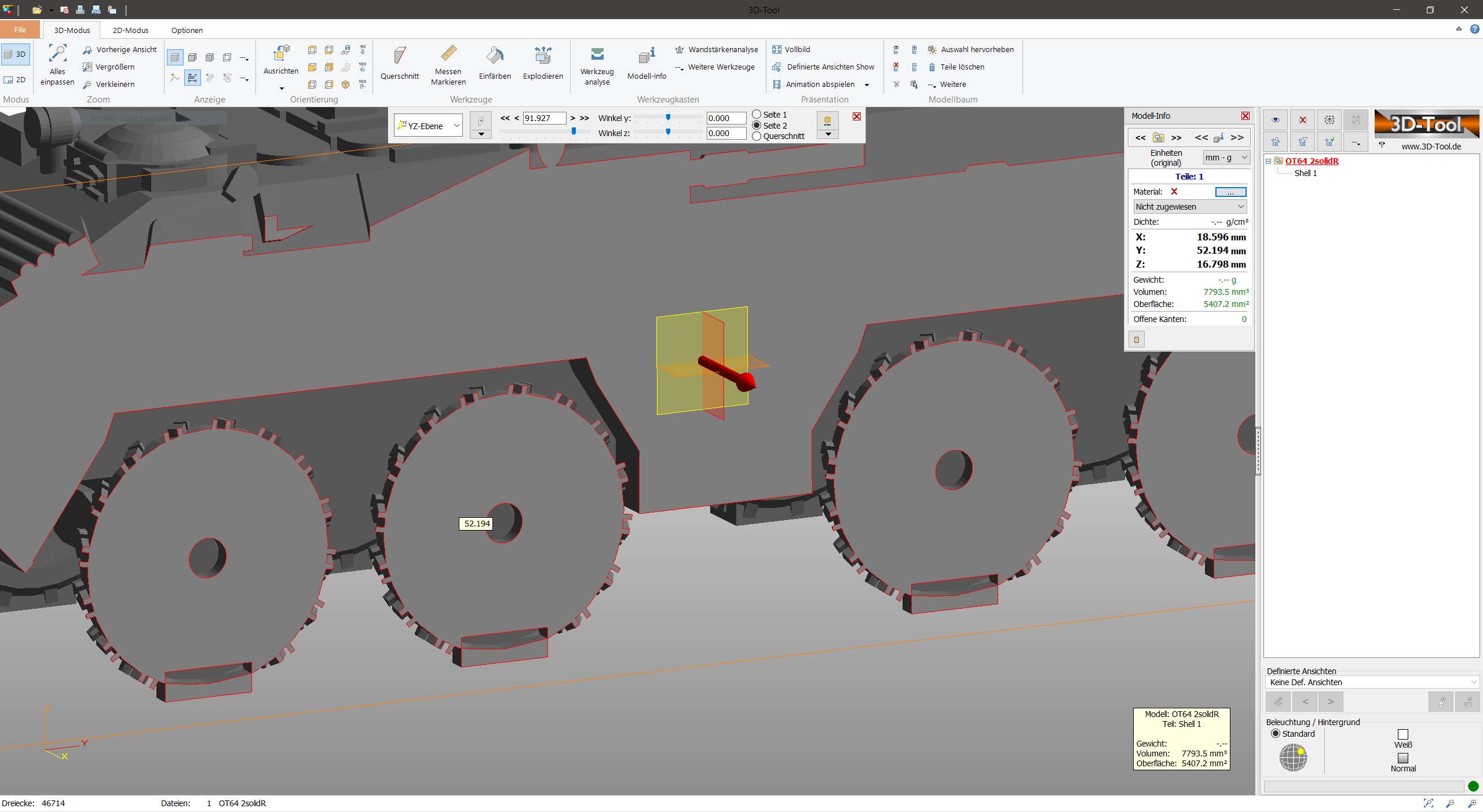Click the Winkel y slider
Screen dimensions: 1483x812
[667, 118]
